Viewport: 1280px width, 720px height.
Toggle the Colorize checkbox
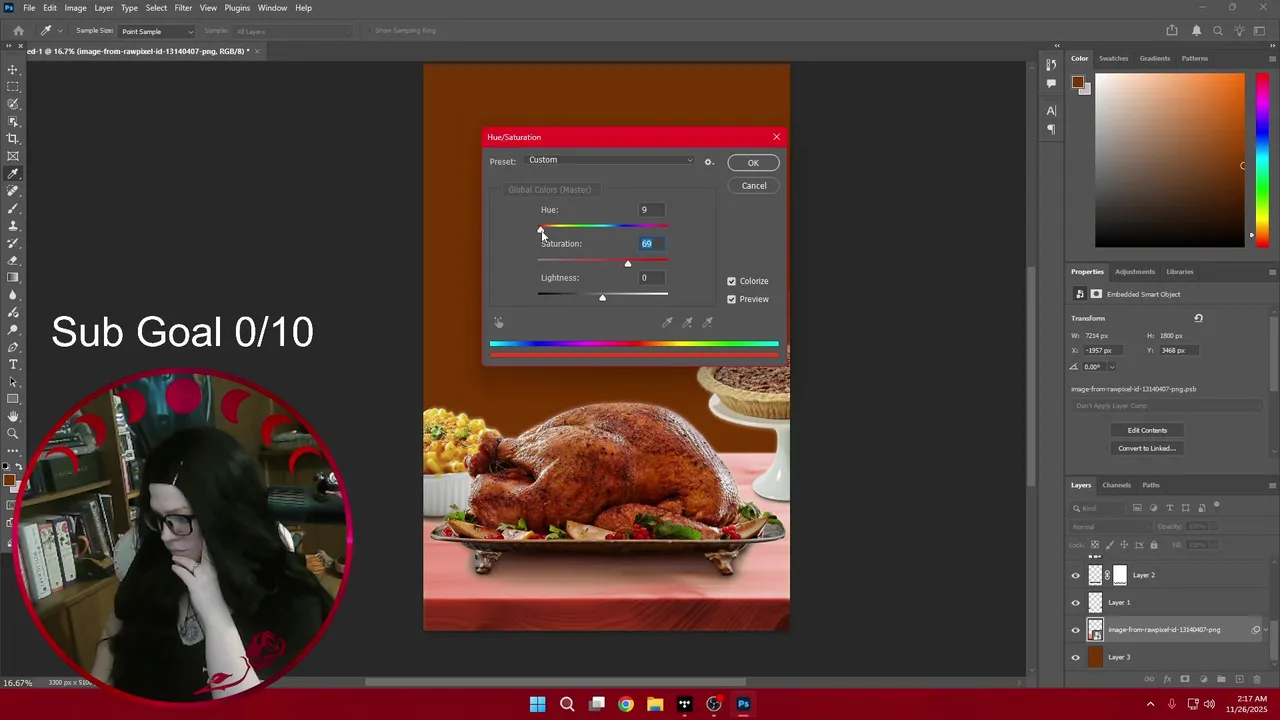tap(731, 282)
